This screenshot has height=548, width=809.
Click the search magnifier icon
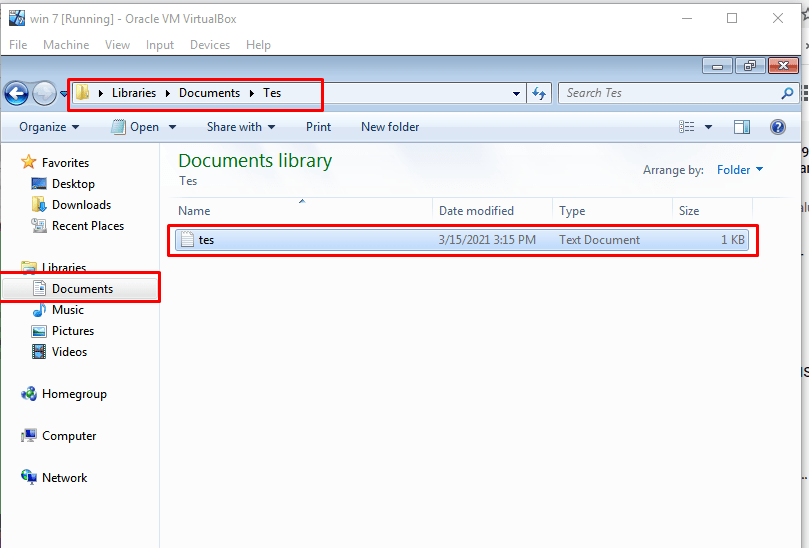787,93
